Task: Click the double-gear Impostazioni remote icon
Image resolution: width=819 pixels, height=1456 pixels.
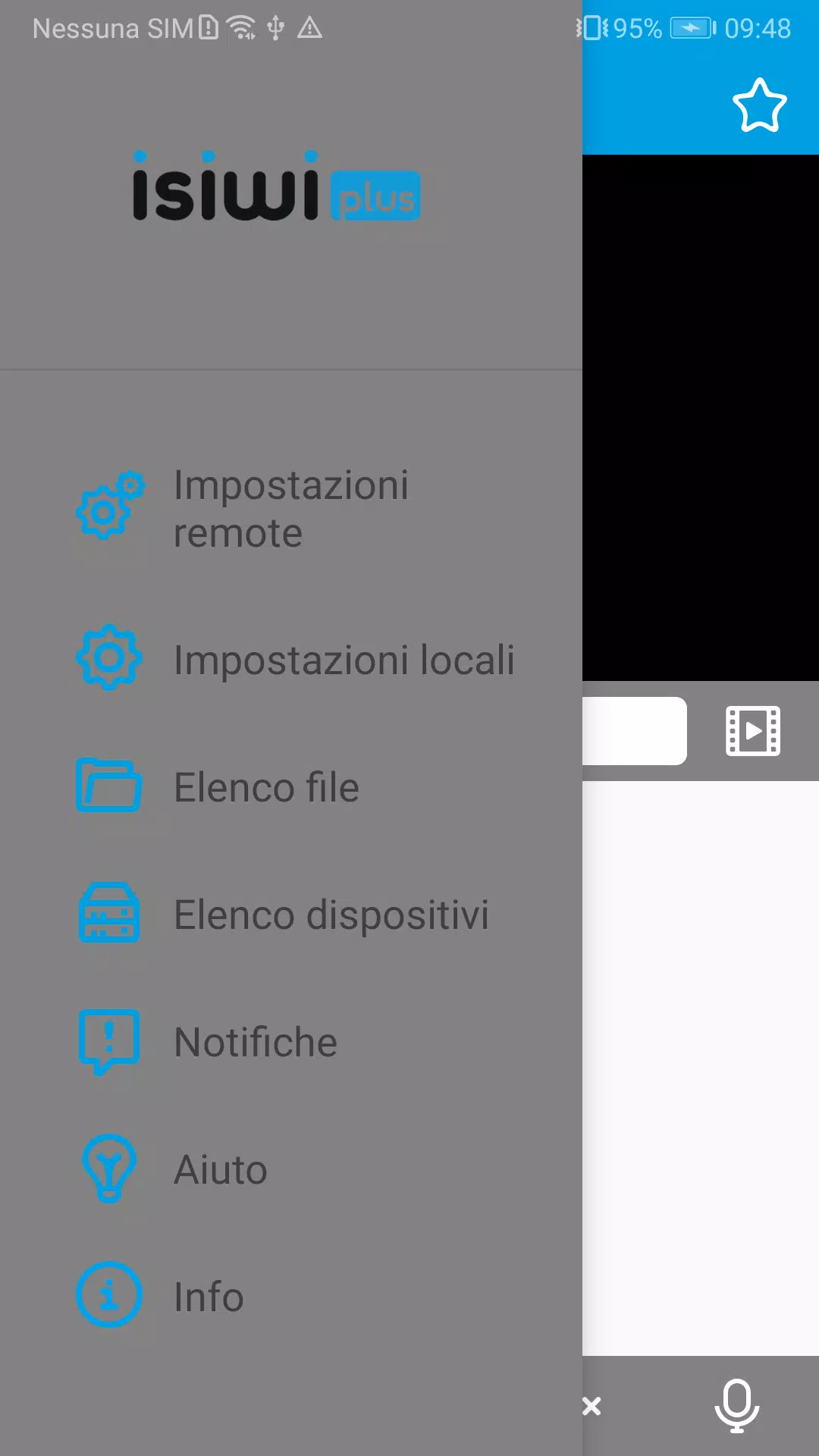Action: (110, 506)
